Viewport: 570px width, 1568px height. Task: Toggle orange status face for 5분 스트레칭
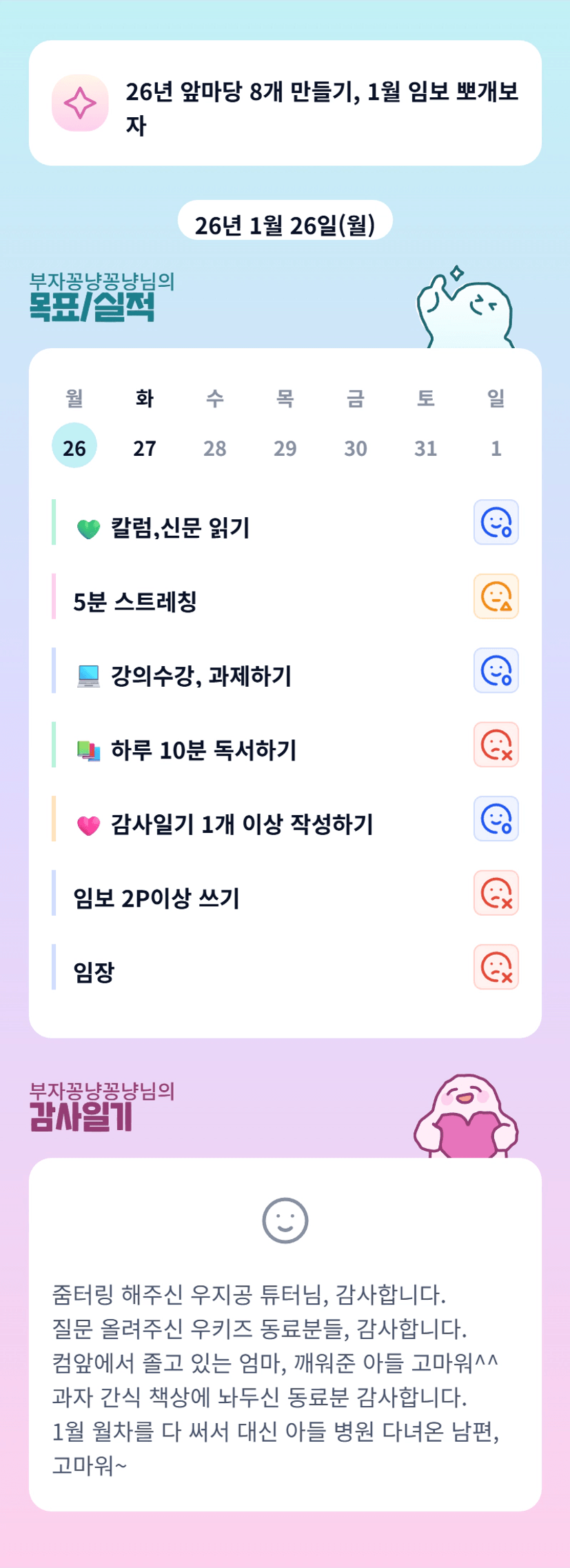[x=496, y=596]
